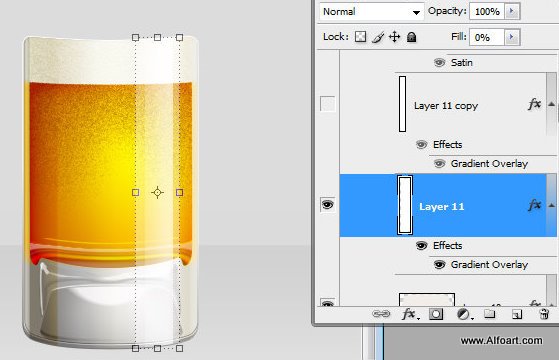
Task: Hide the Satin effect eye icon
Action: pos(439,63)
